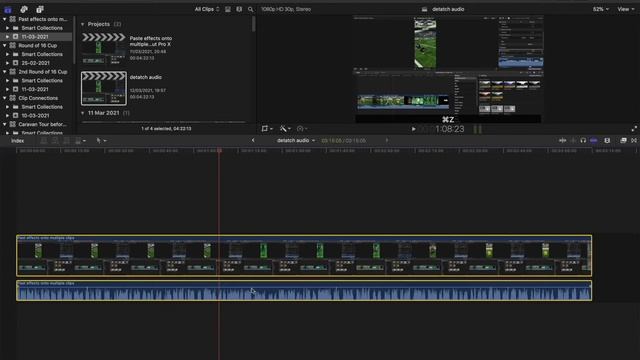Open clip appearance and filtering options
The width and height of the screenshot is (640, 360).
tap(239, 9)
